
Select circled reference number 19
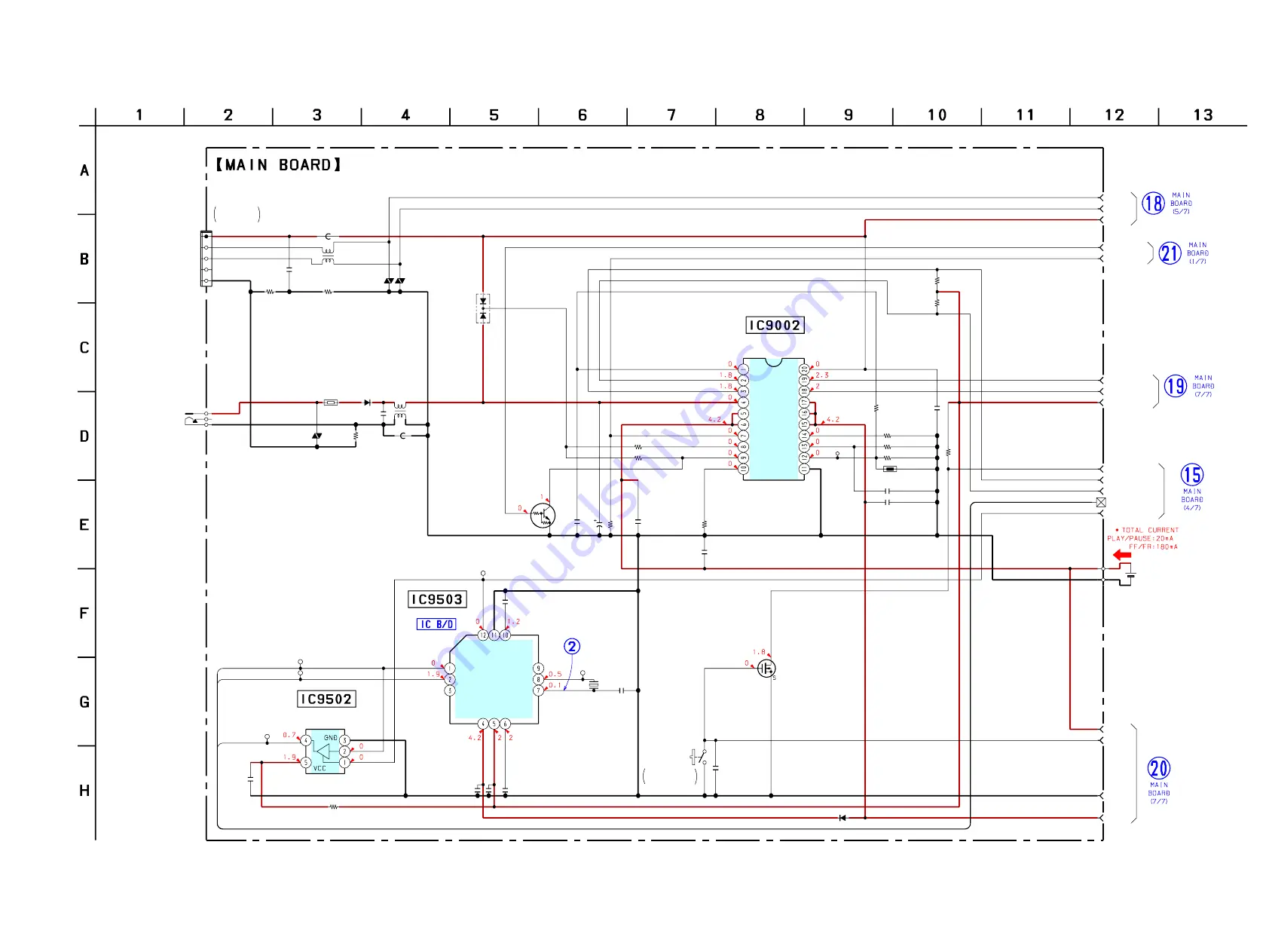point(1176,387)
